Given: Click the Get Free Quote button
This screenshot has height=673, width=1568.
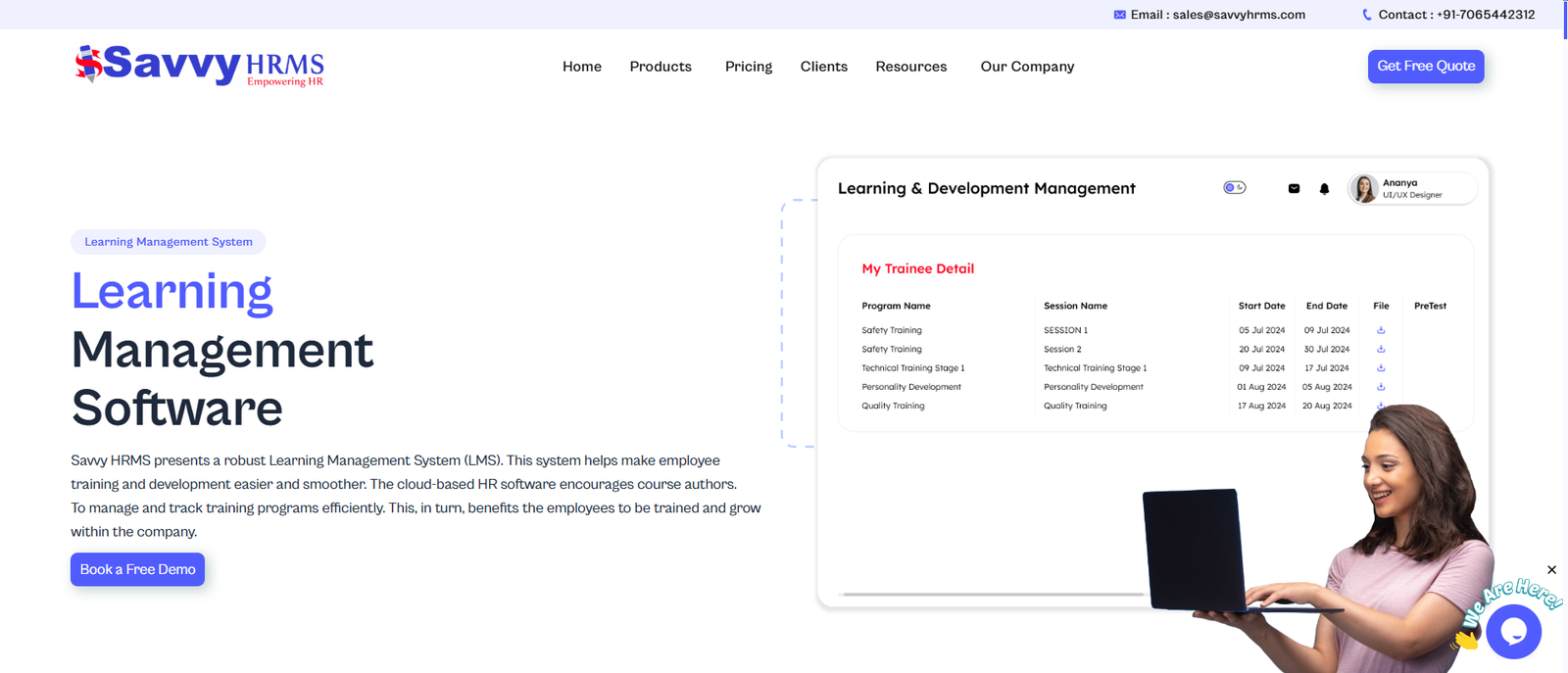Looking at the screenshot, I should [x=1426, y=66].
